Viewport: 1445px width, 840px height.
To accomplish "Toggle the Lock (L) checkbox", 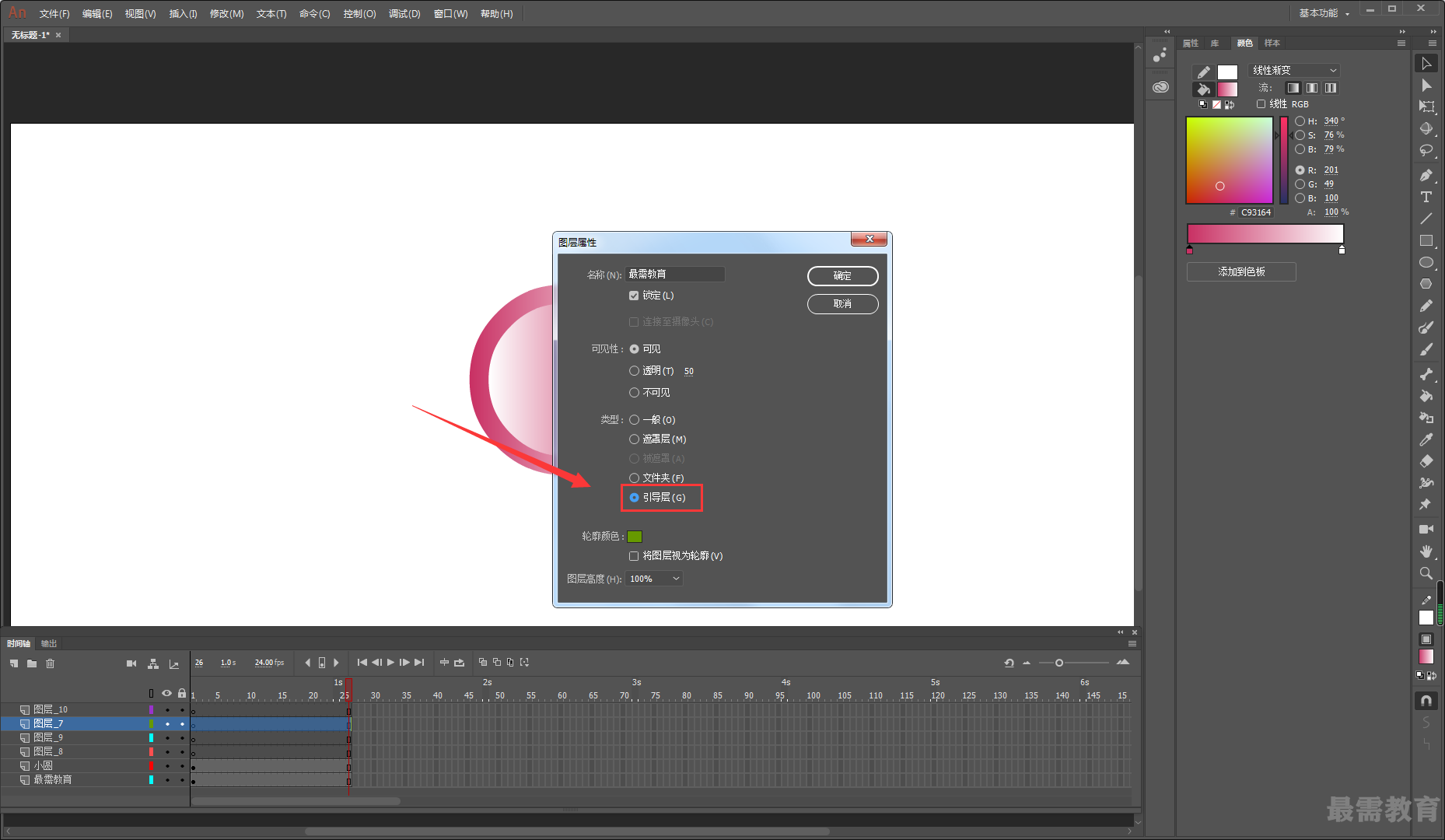I will (634, 296).
